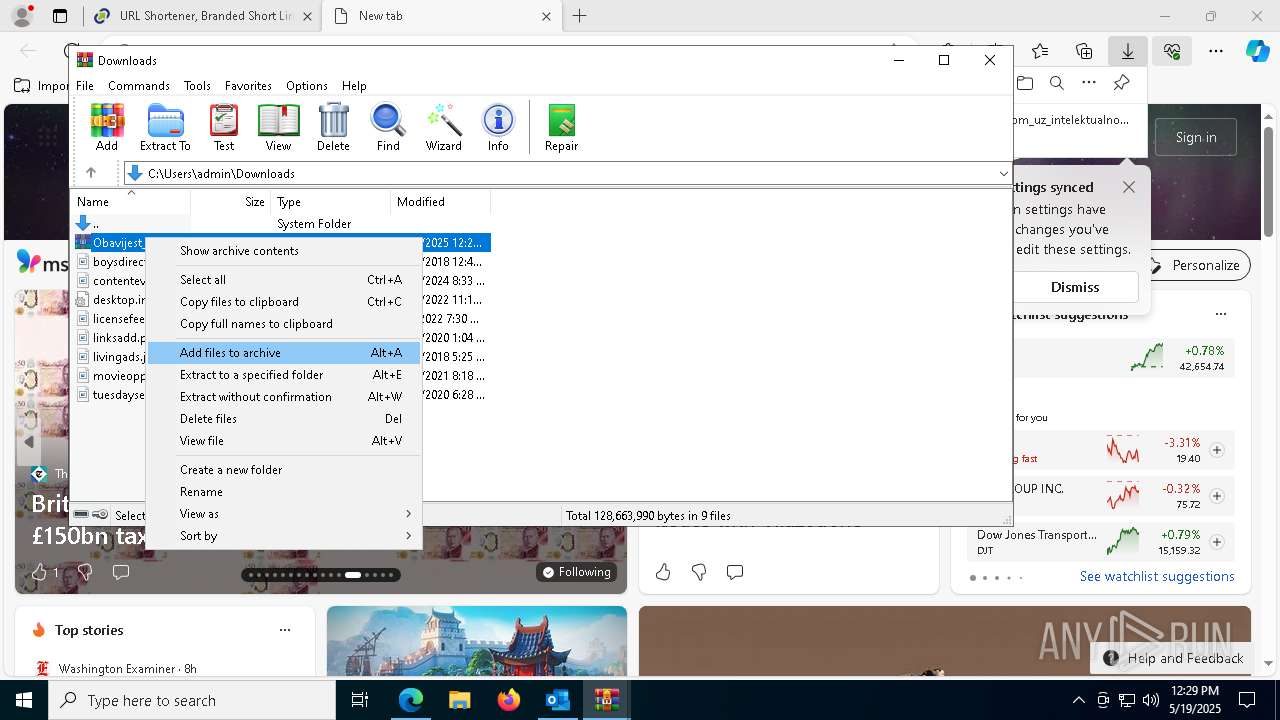Open the Options menu

[306, 86]
